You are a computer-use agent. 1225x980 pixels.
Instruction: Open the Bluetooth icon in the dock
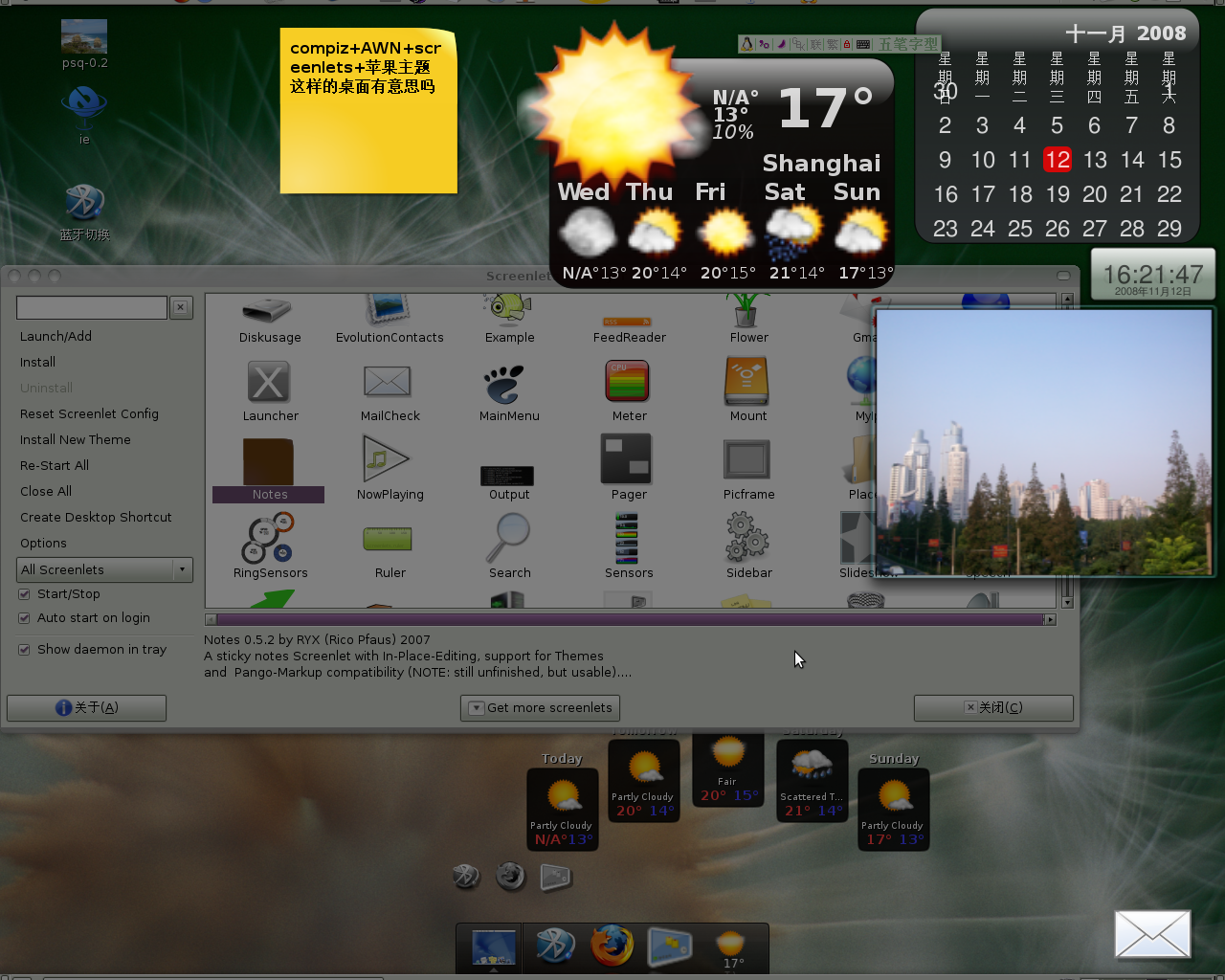555,947
